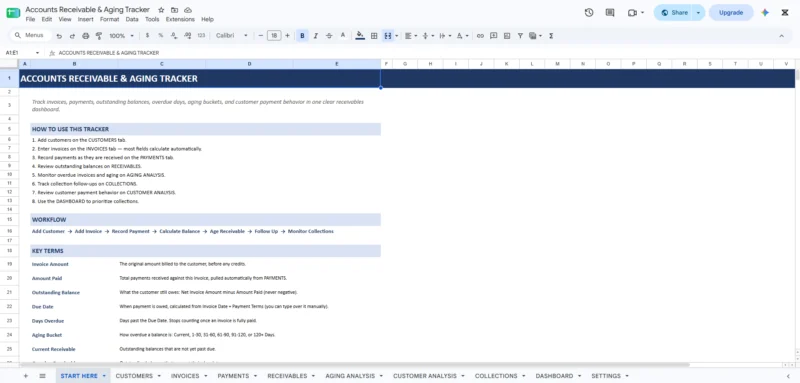Move document using folder icon
The image size is (800, 383).
174,10
